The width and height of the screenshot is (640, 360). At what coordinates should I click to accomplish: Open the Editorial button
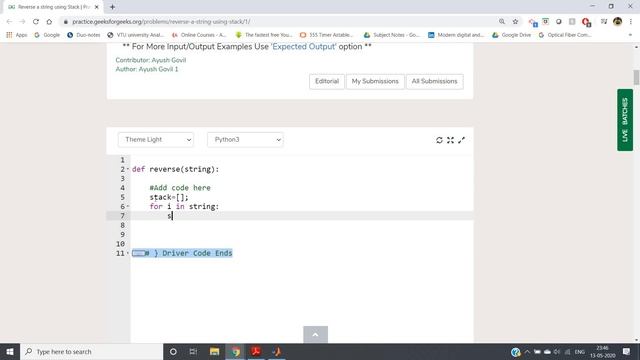327,81
